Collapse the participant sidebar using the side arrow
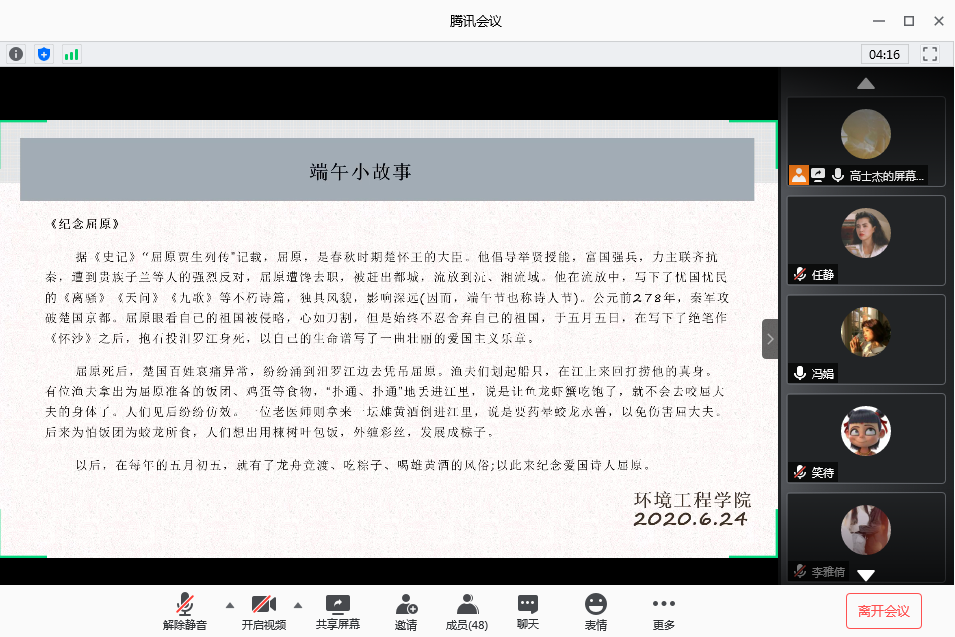Screen dimensions: 955x637 770,339
